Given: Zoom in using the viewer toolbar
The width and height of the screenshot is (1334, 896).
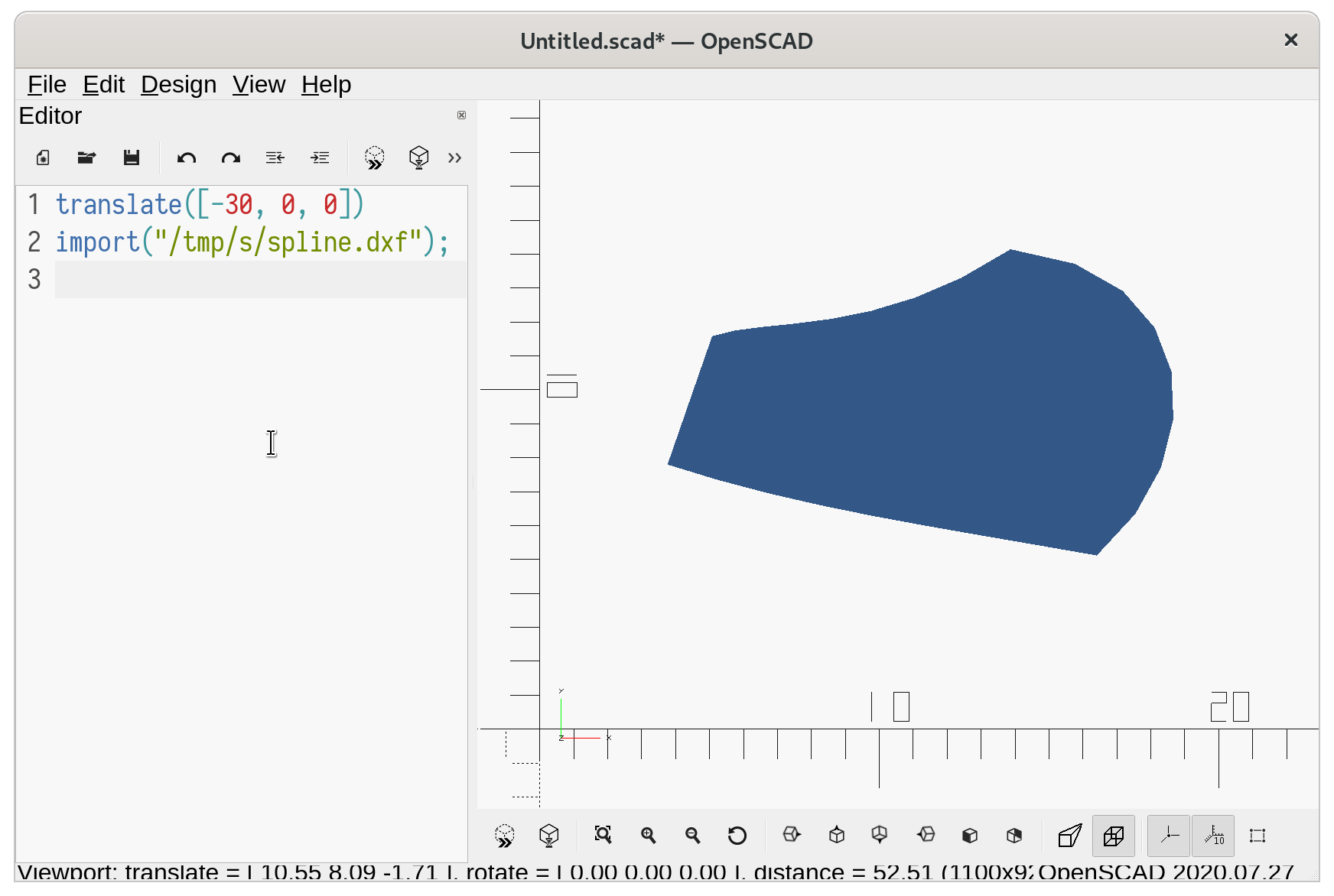Looking at the screenshot, I should coord(649,836).
